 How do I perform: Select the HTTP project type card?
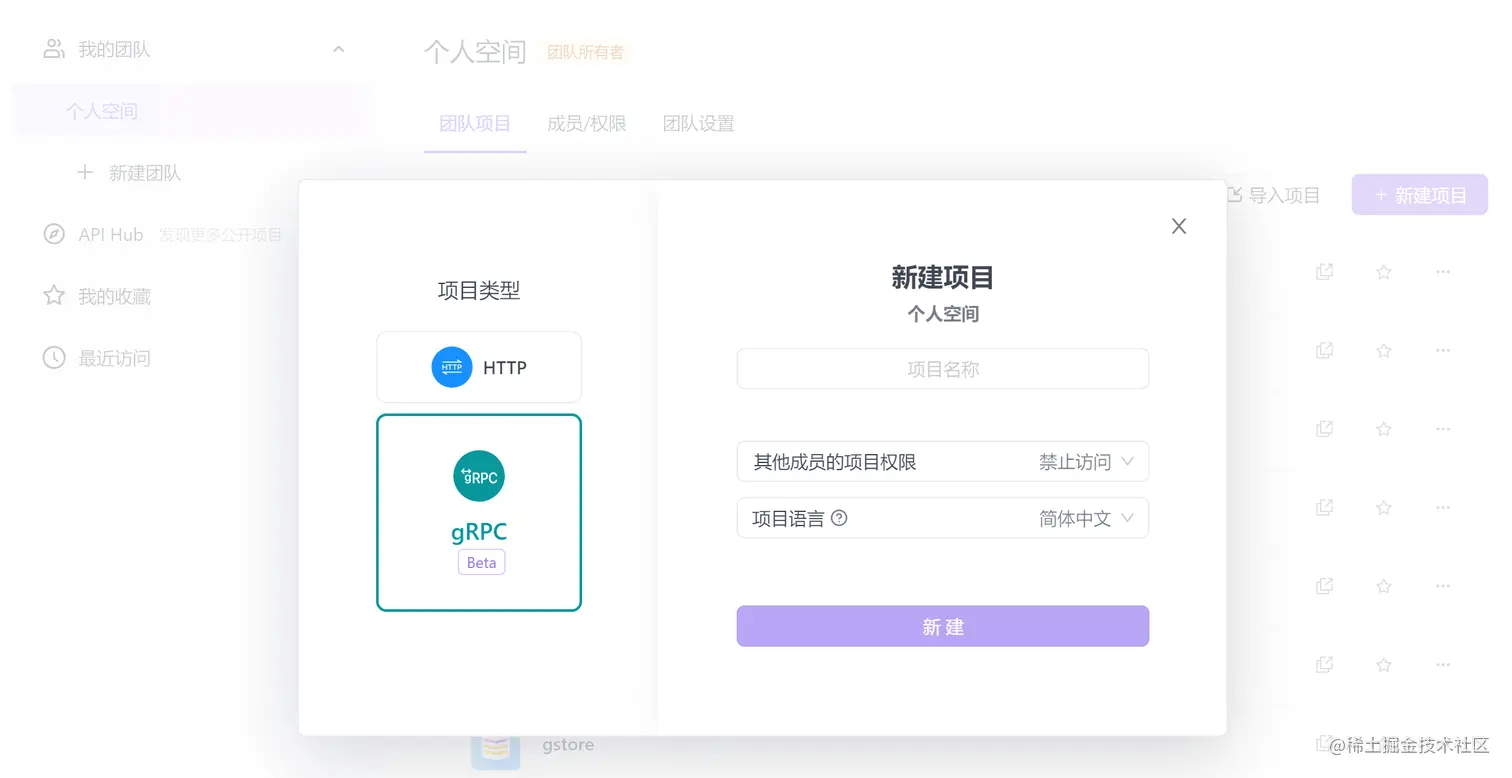479,367
